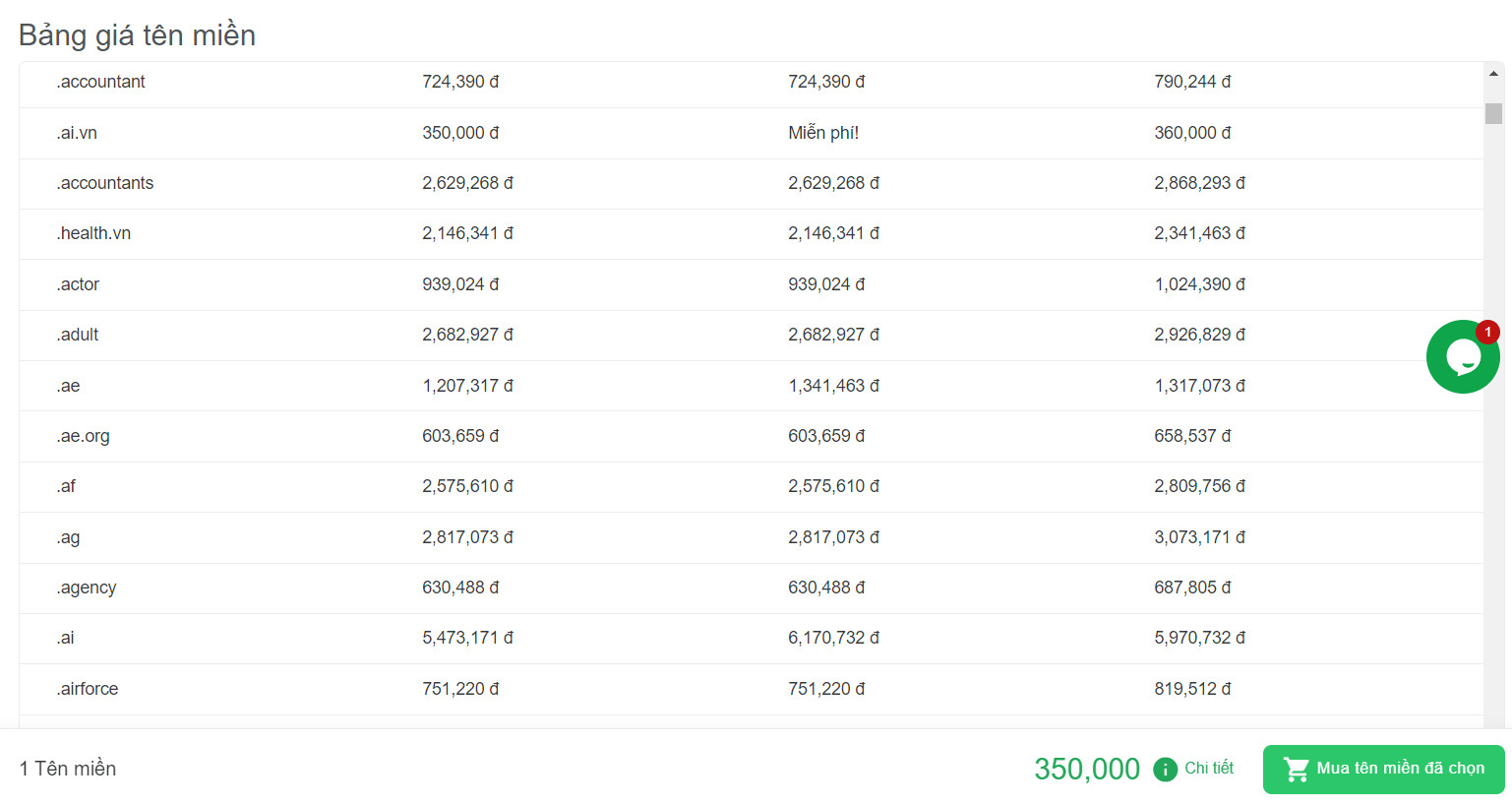The image size is (1512, 805).
Task: Click the .health.vn domain name
Action: (x=93, y=233)
